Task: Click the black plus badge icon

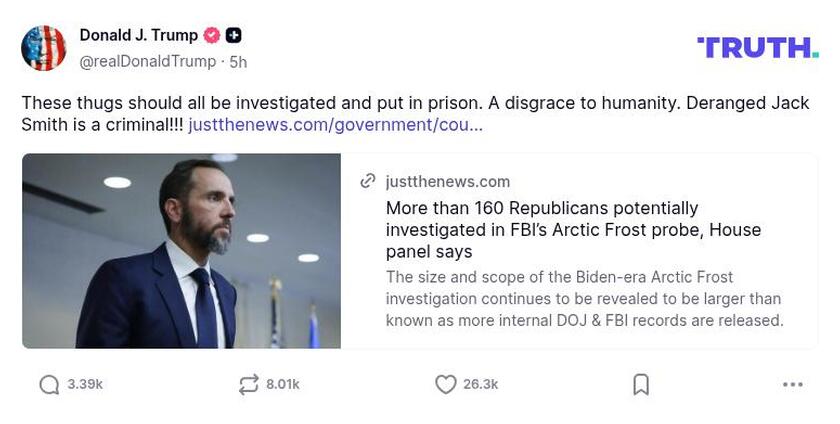Action: click(x=233, y=35)
